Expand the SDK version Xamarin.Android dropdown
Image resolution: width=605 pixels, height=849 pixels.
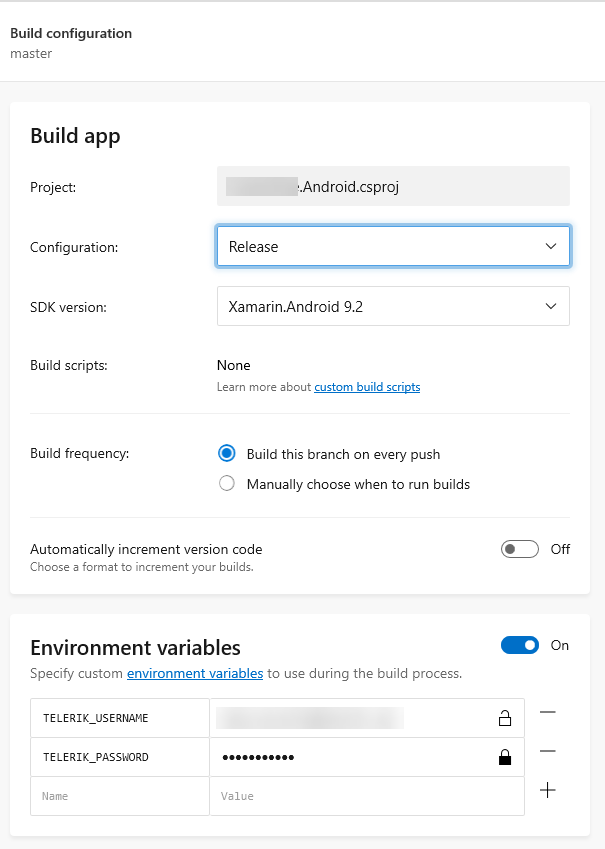(393, 306)
